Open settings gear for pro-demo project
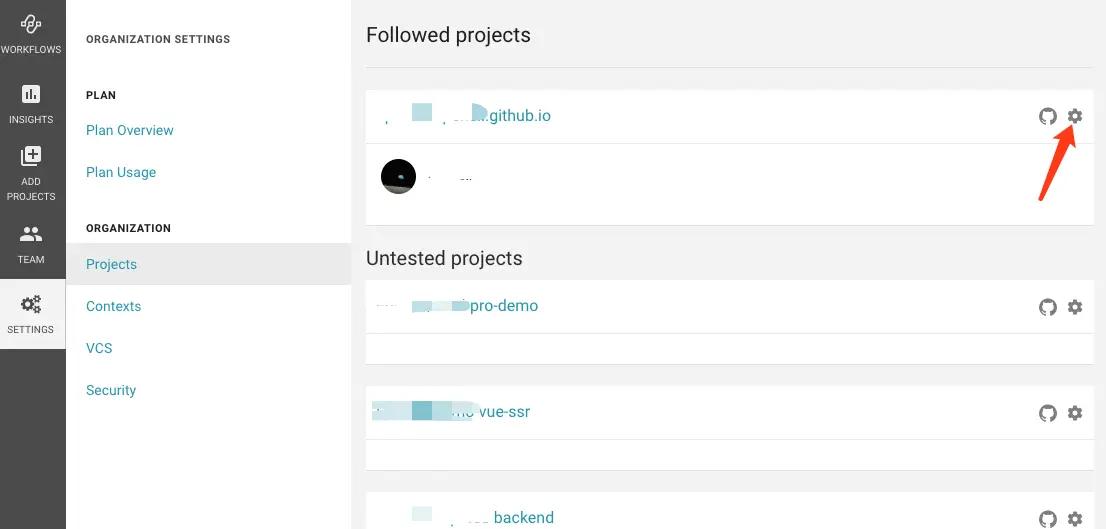The height and width of the screenshot is (529, 1106). pos(1075,307)
